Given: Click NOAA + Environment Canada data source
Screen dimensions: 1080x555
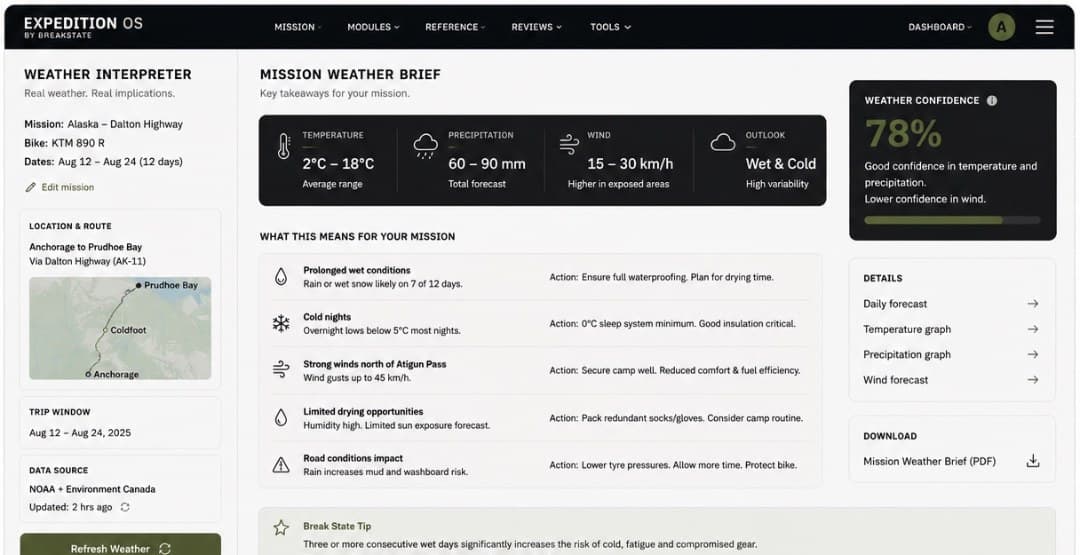Looking at the screenshot, I should coord(92,489).
